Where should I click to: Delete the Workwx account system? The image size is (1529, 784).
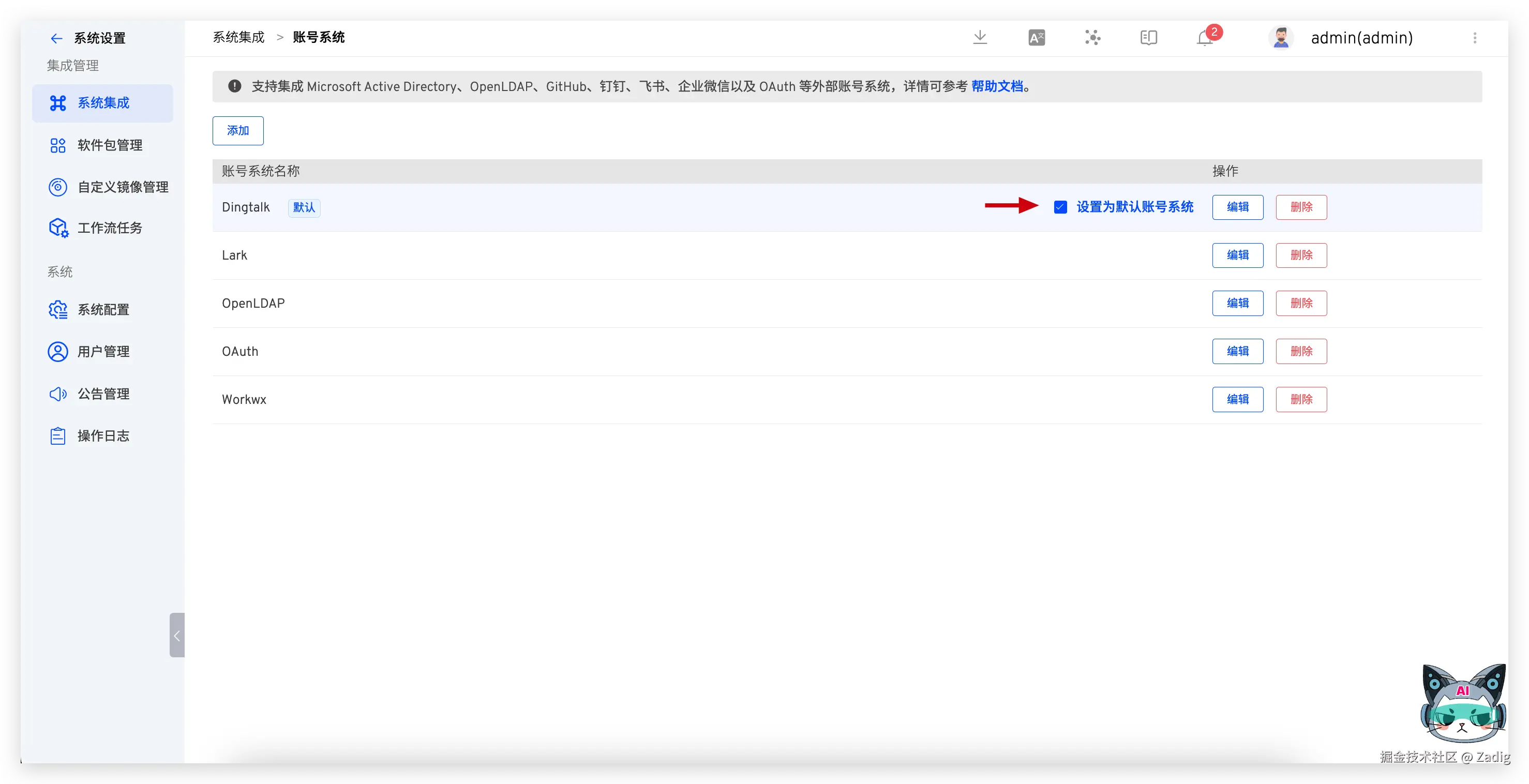[x=1301, y=399]
